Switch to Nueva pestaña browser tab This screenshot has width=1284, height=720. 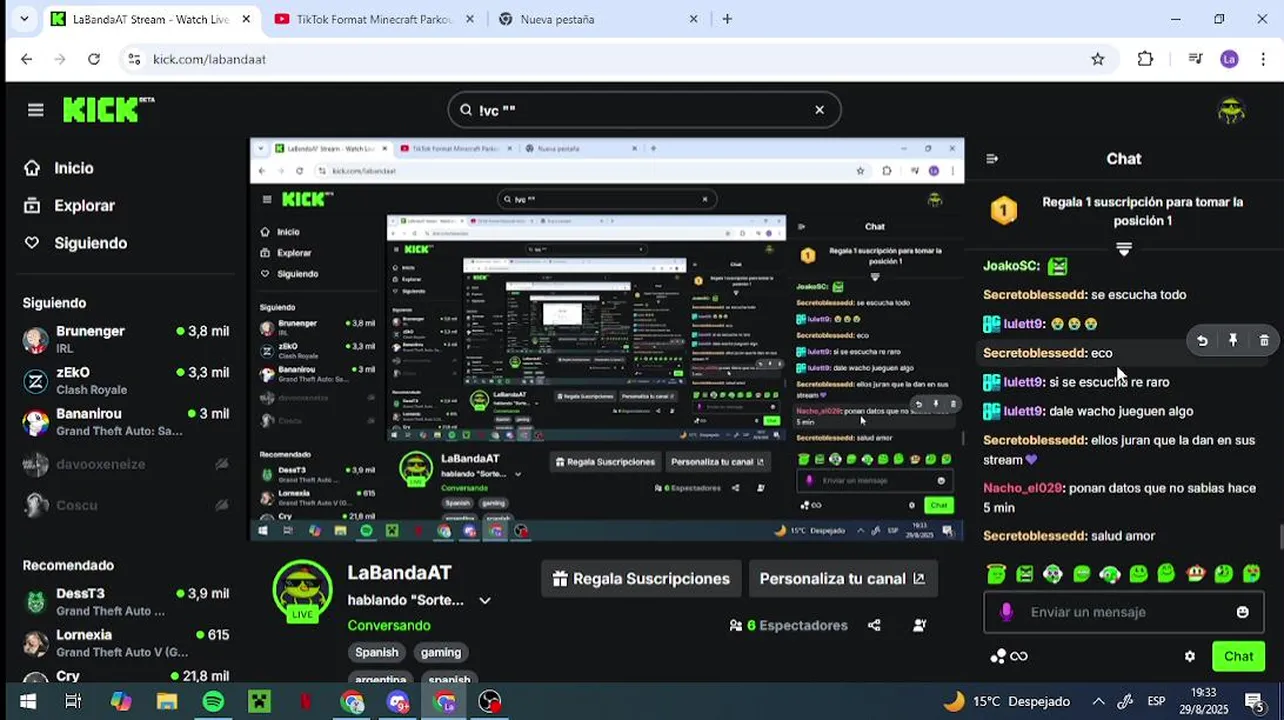pos(600,19)
